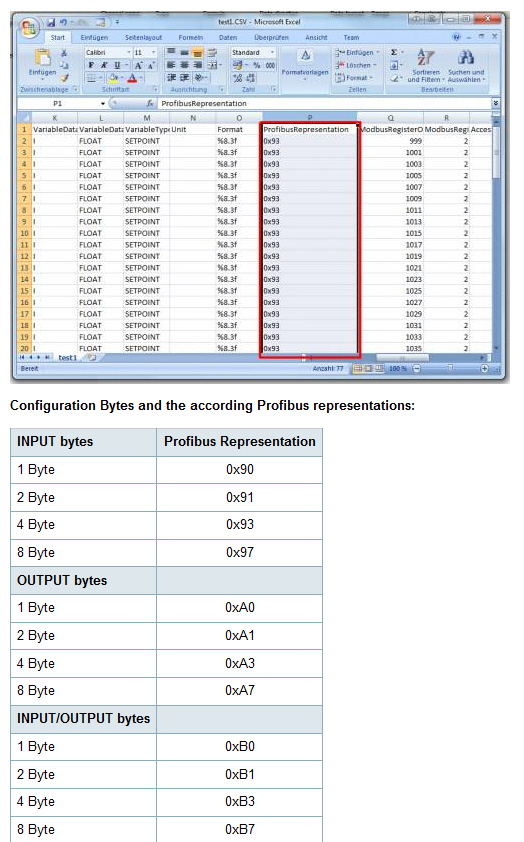Decrease indent icon in Ausrichtung
Image resolution: width=524 pixels, height=842 pixels.
pos(171,78)
